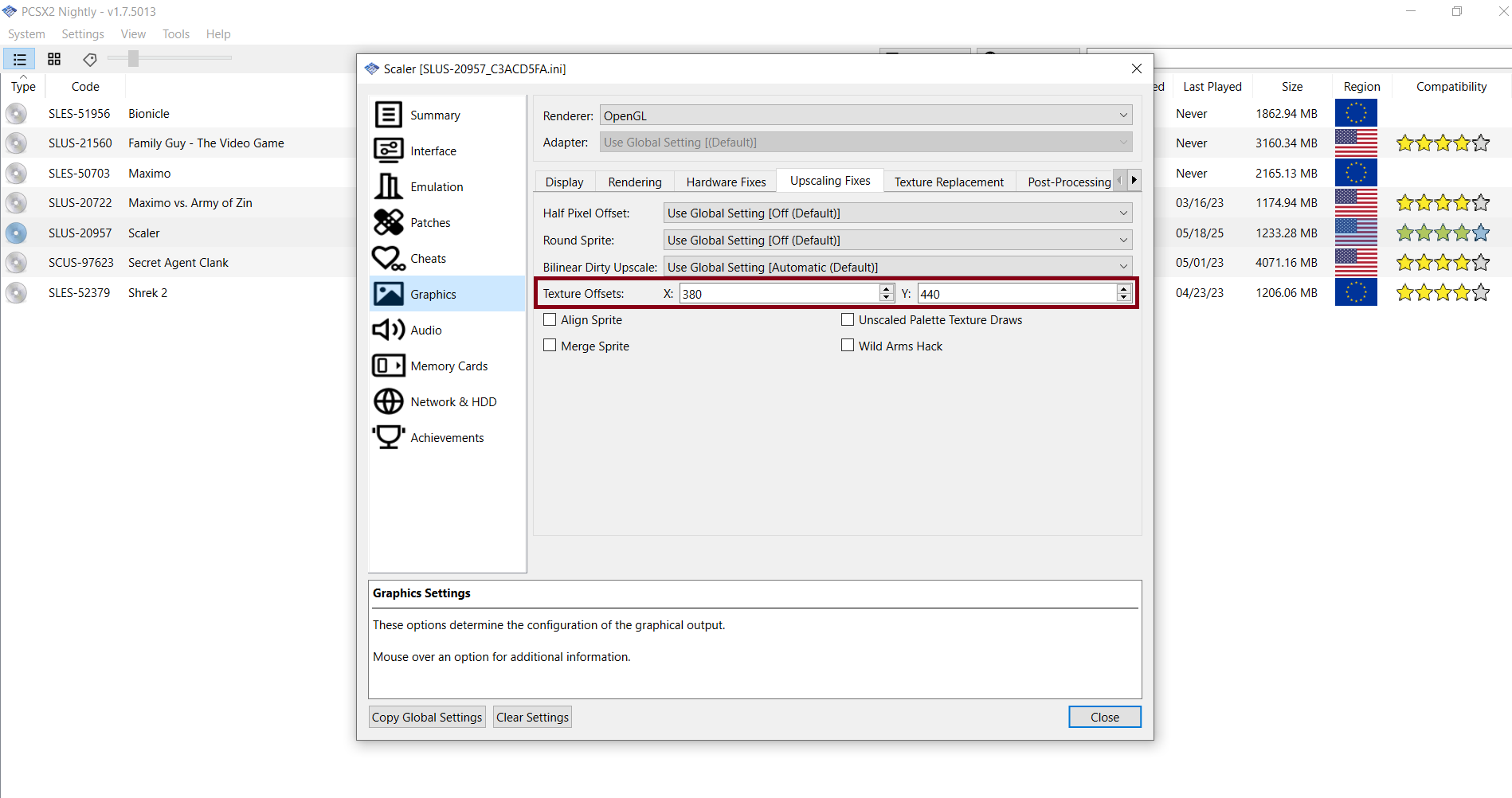Sort game list by Code column
Viewport: 1512px width, 798px height.
[85, 87]
